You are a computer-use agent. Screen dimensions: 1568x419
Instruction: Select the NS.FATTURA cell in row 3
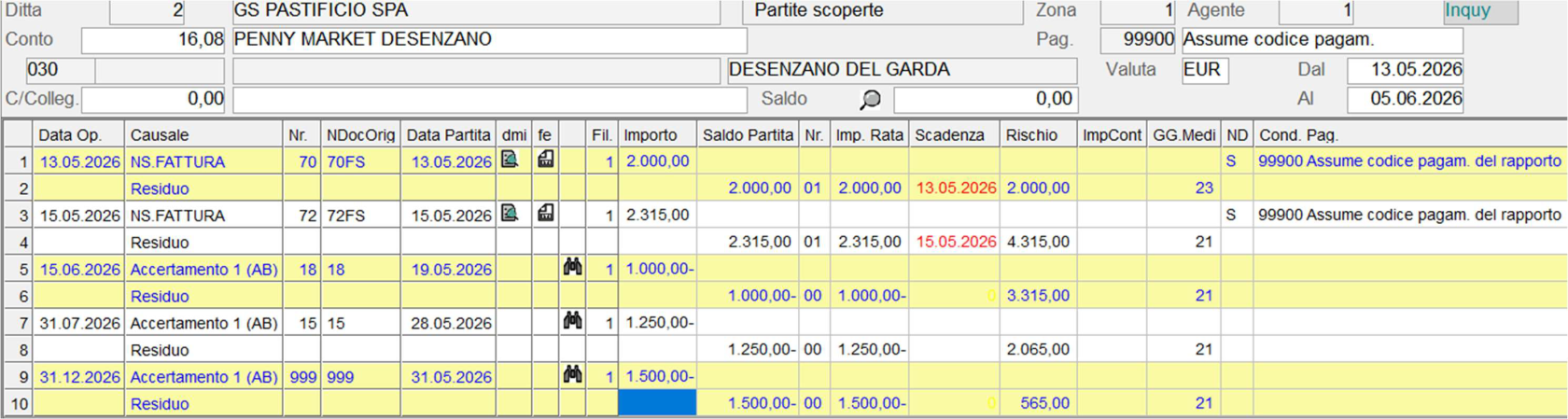[x=203, y=215]
